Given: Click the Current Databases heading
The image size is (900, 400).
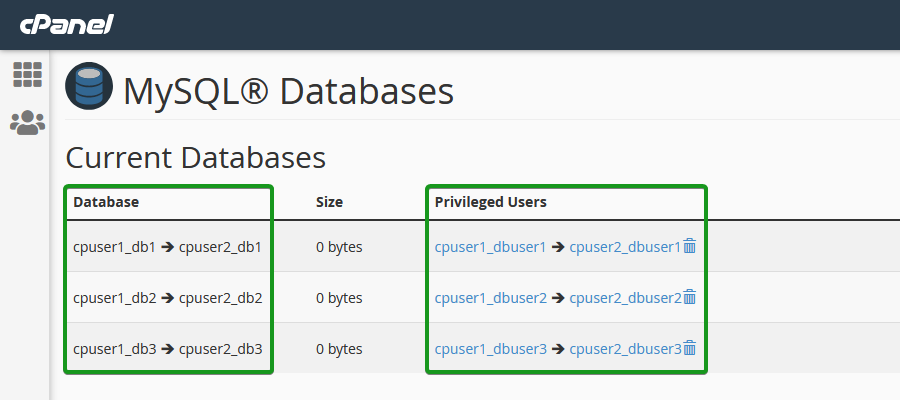Looking at the screenshot, I should 196,158.
